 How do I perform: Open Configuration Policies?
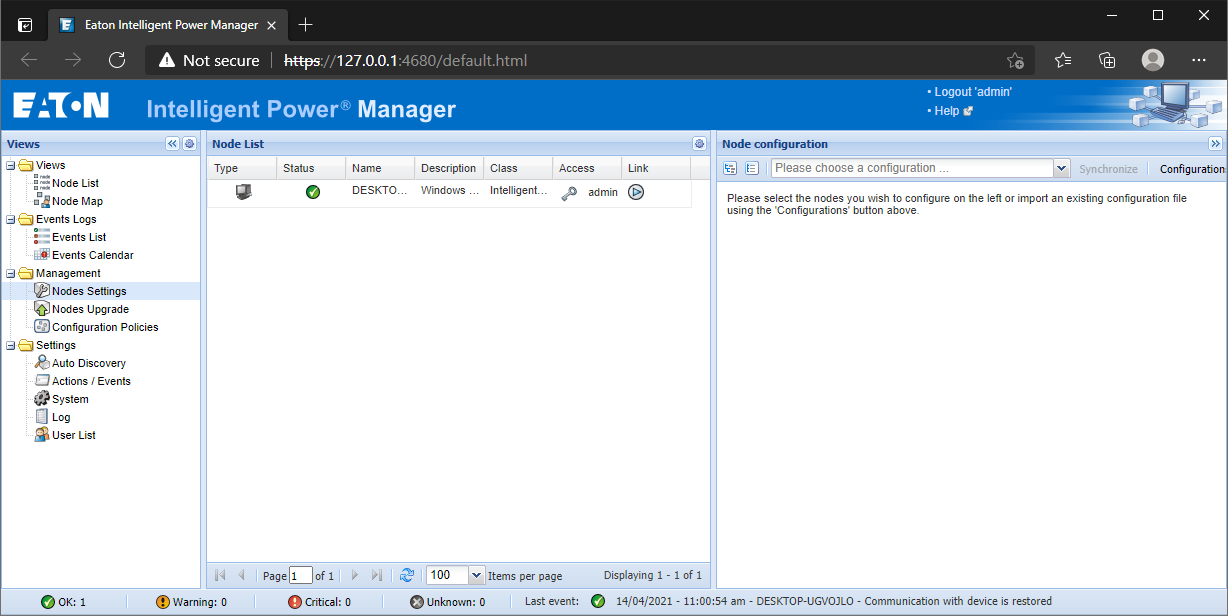[x=105, y=327]
